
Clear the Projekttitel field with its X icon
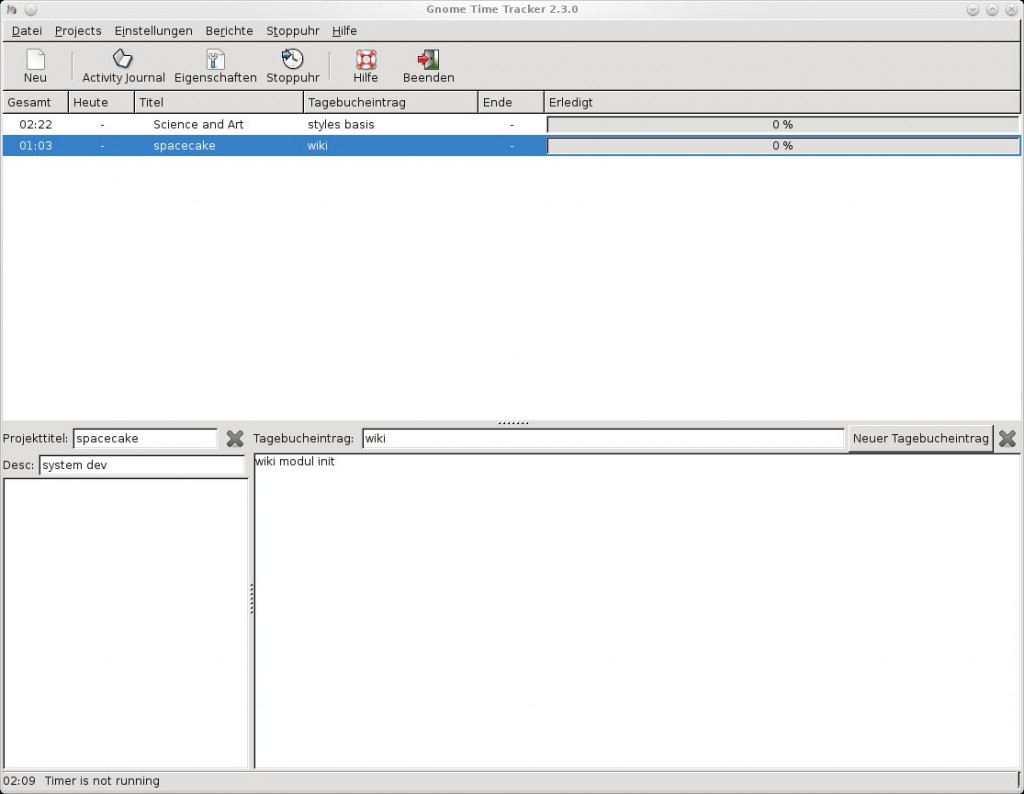[x=236, y=438]
